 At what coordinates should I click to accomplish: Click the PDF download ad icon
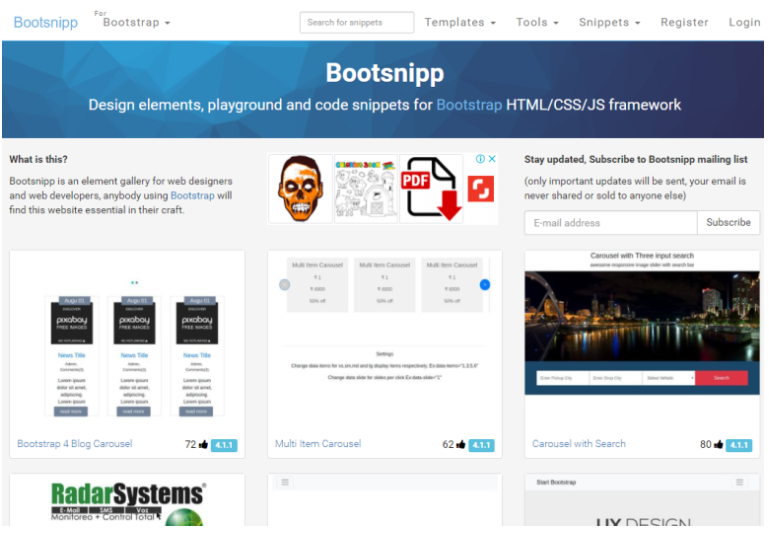click(432, 189)
